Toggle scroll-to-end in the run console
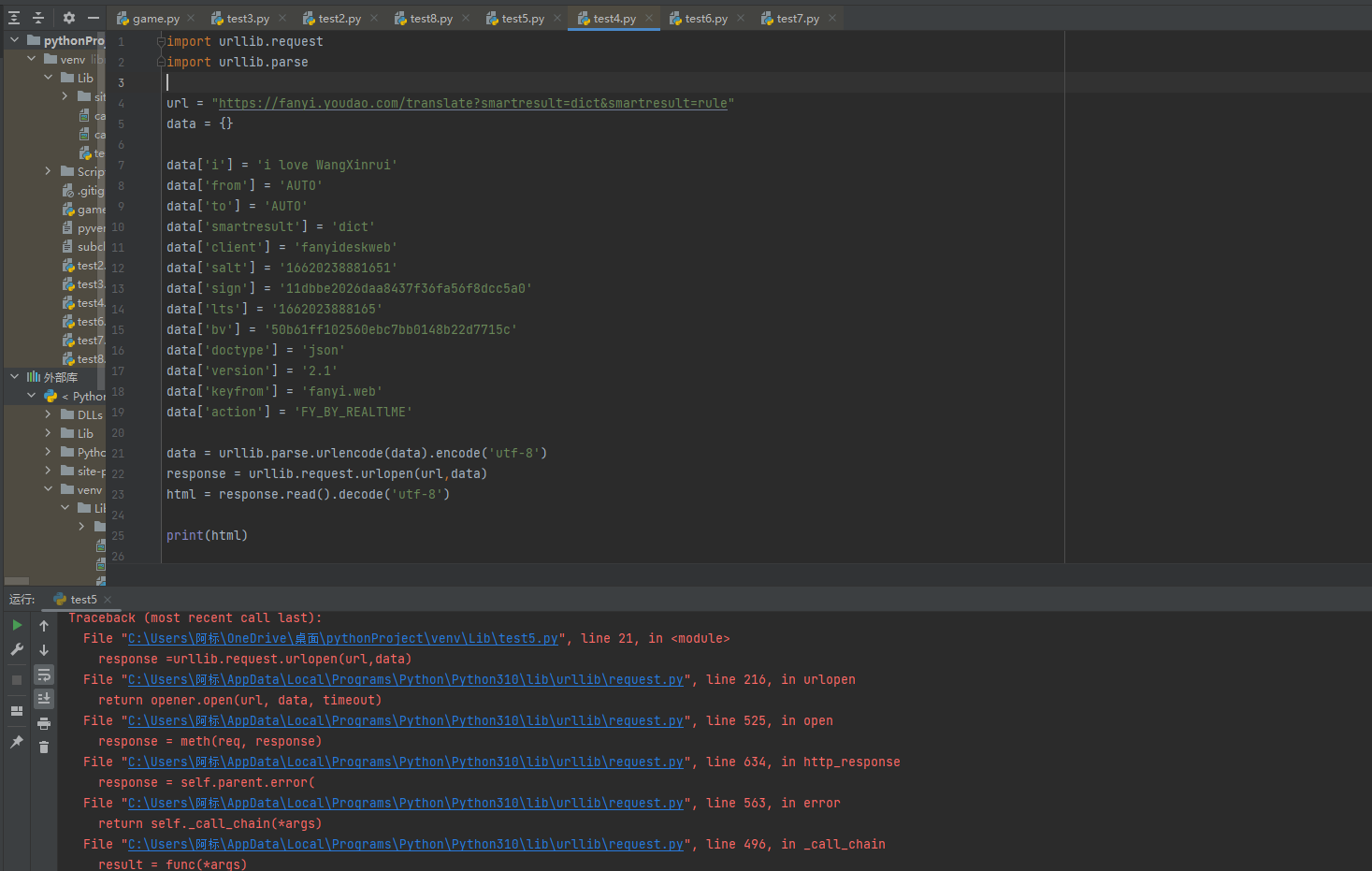1372x871 pixels. pos(44,699)
